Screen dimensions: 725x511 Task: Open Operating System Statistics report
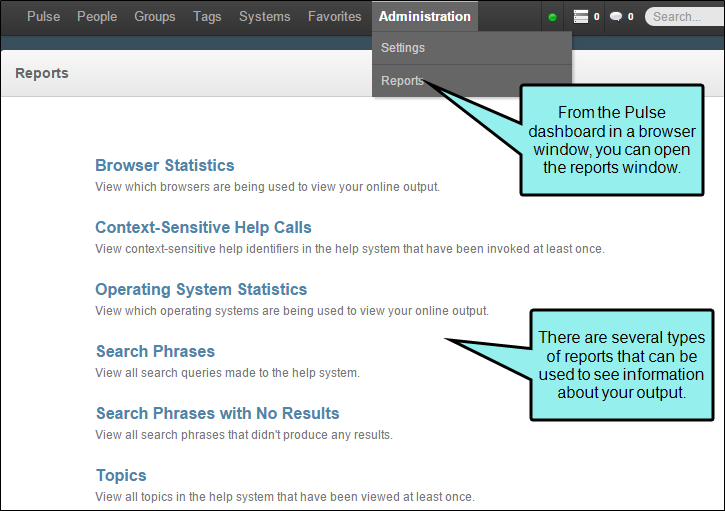pos(201,289)
